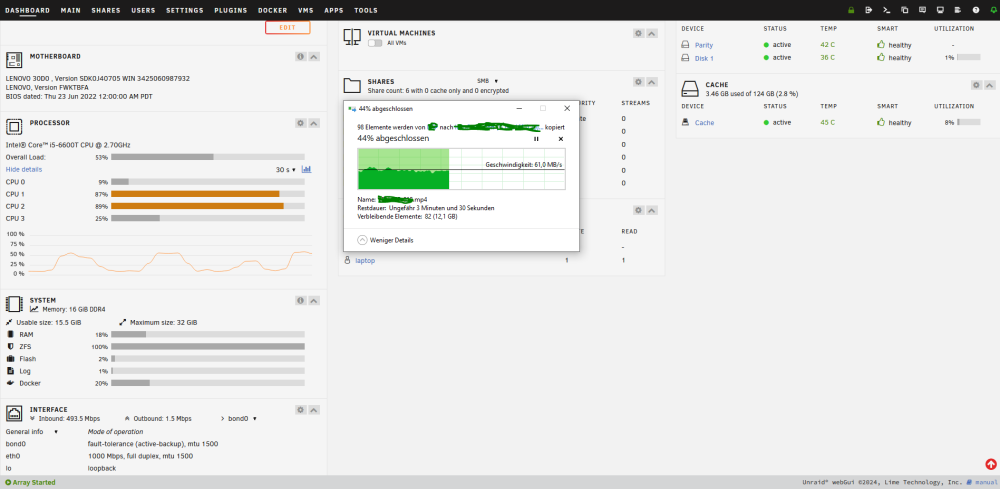
Task: Open Cache panel settings gear
Action: coord(976,85)
